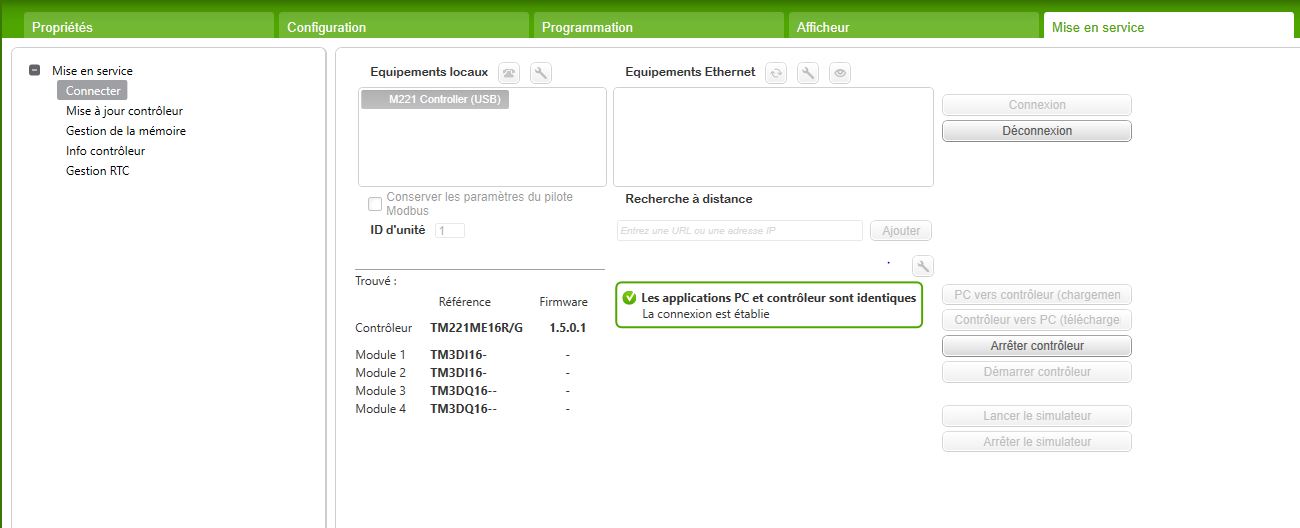Open Gestion de la mémoire
1300x528 pixels.
(x=126, y=131)
